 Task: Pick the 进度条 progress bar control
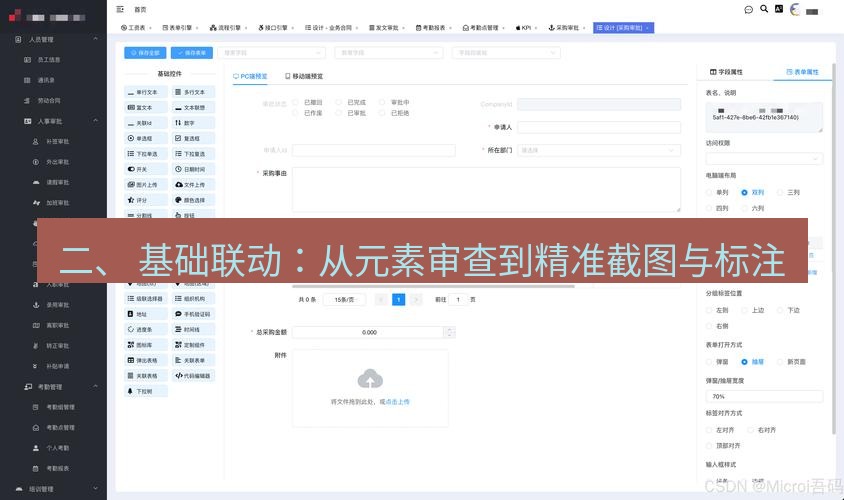point(145,329)
